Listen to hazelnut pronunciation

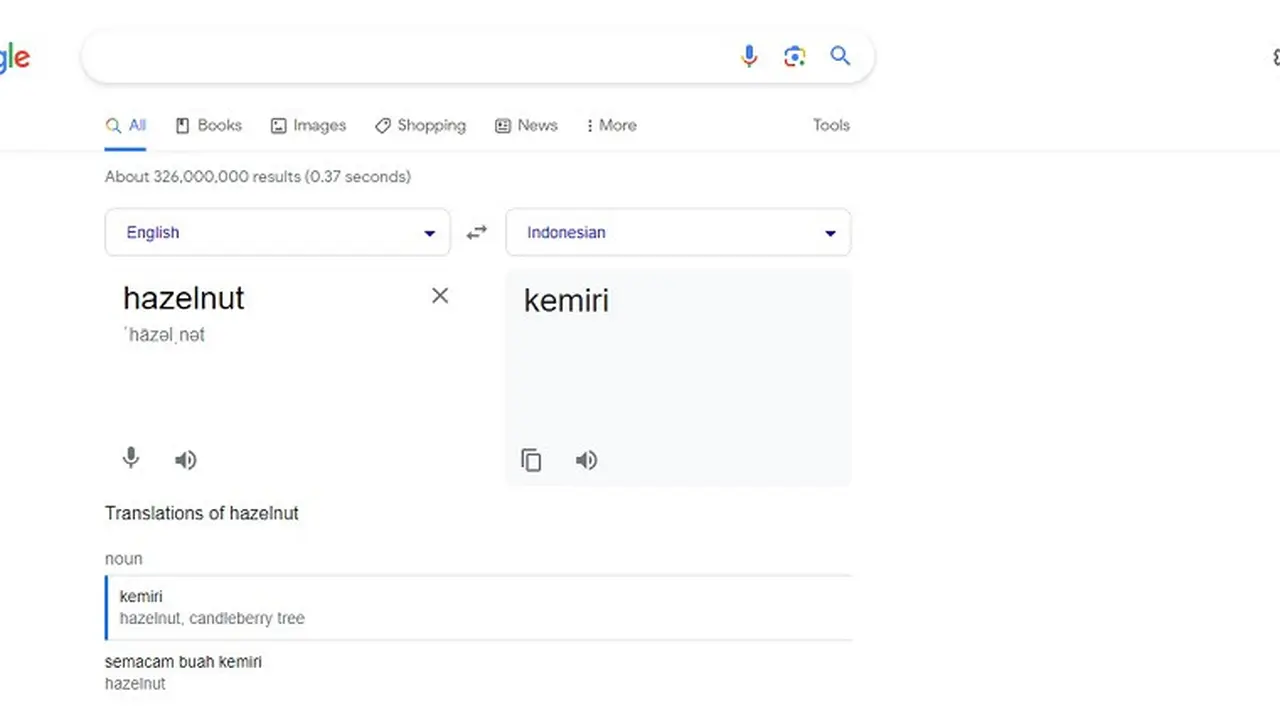pyautogui.click(x=186, y=460)
